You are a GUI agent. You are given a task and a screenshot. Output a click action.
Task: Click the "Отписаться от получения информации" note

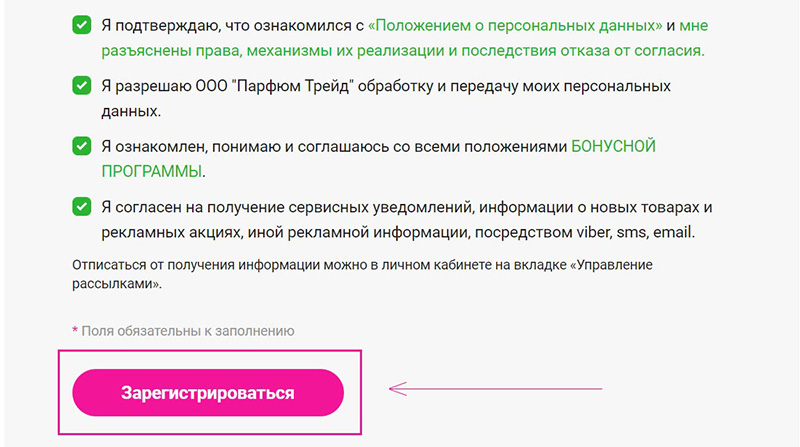[x=200, y=265]
